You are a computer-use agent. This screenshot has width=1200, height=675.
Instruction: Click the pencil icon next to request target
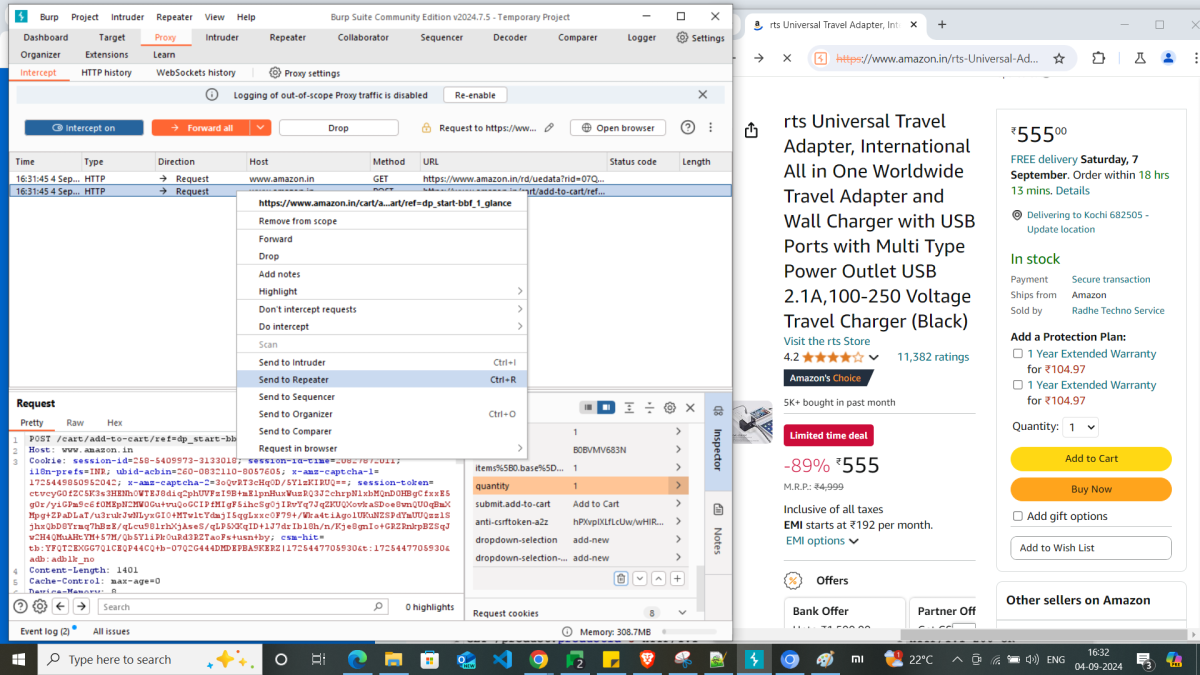[549, 128]
